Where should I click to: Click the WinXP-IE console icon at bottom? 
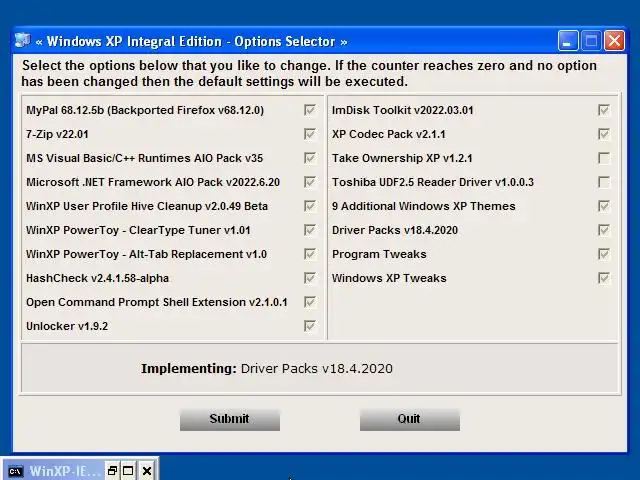pos(16,471)
